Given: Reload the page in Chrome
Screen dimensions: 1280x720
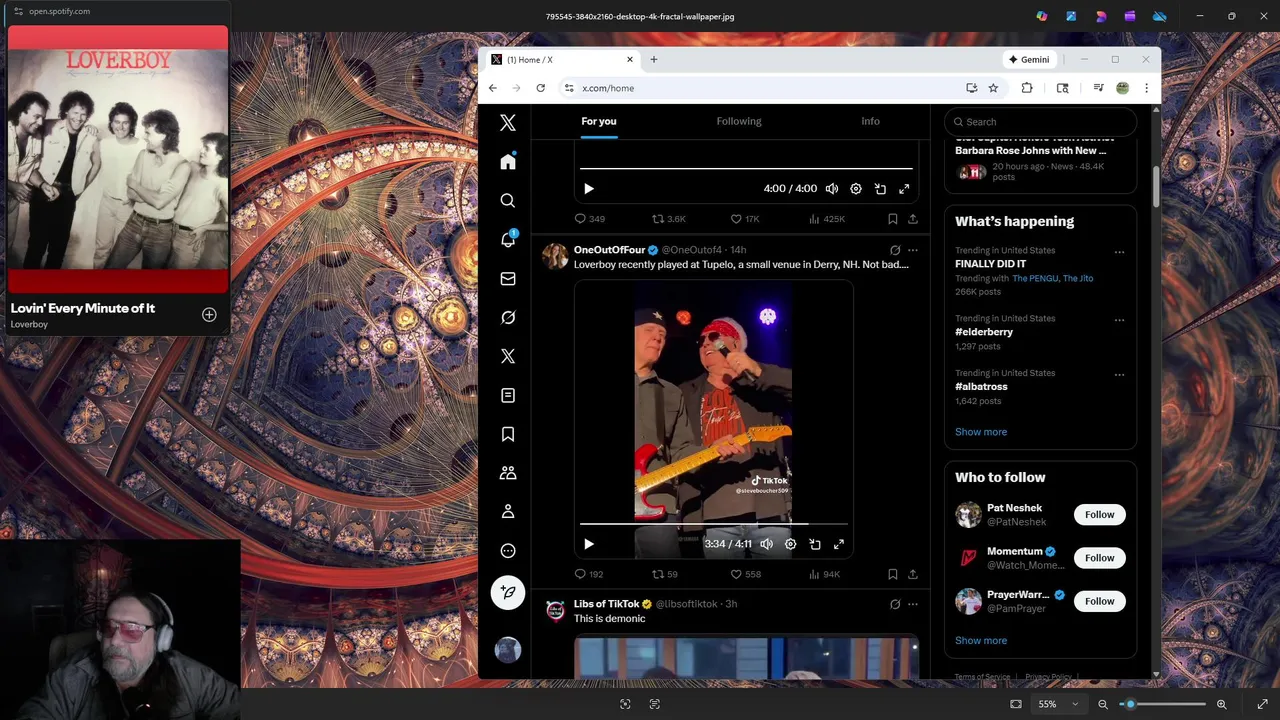Looking at the screenshot, I should (x=541, y=88).
